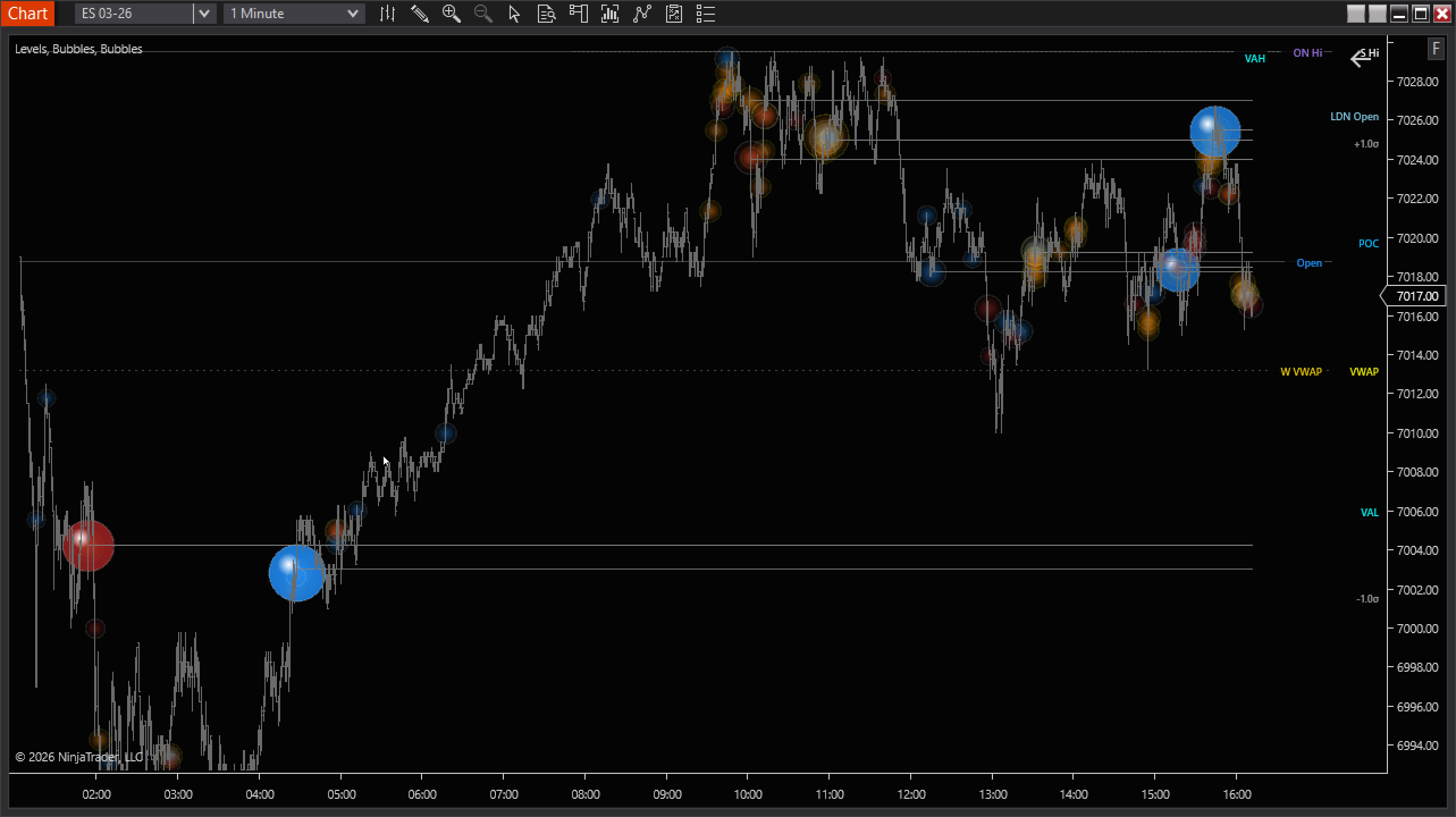1456x817 pixels.
Task: Open the Data Series bars icon
Action: (610, 14)
